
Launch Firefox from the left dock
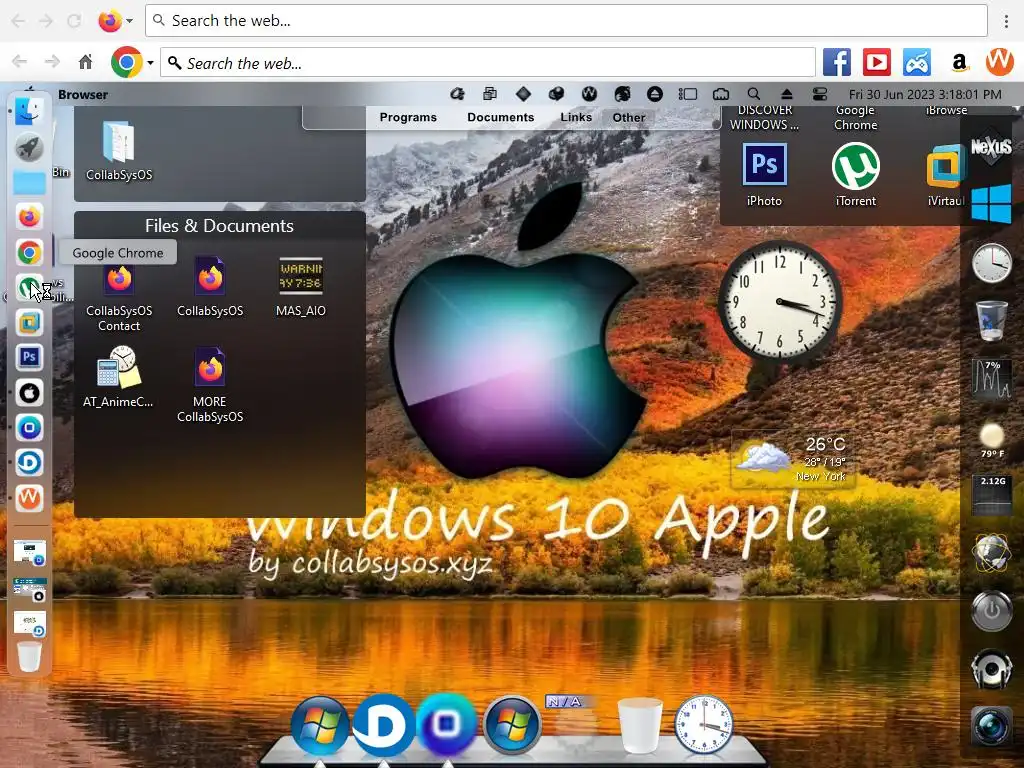coord(29,217)
